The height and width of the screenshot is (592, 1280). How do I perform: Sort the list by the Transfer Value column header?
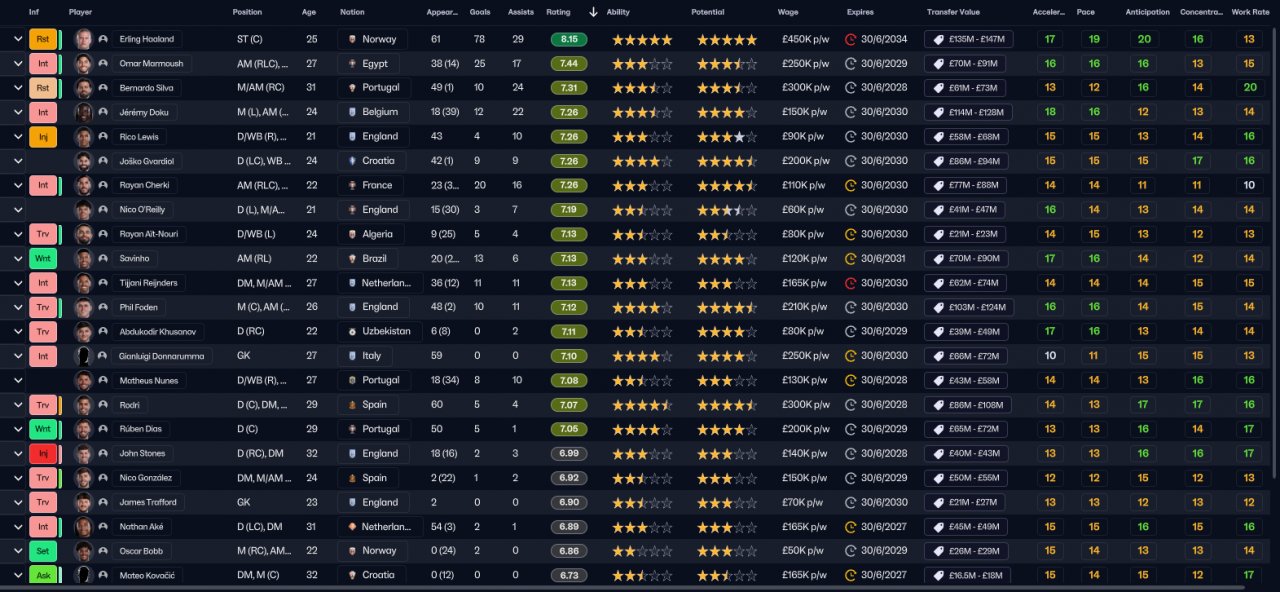click(x=953, y=12)
